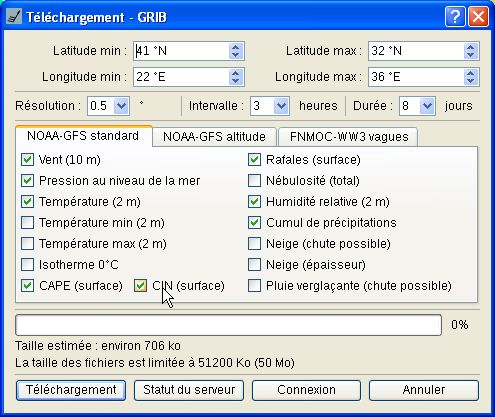Open FNMOC-WW3 vagues tab

tap(349, 137)
